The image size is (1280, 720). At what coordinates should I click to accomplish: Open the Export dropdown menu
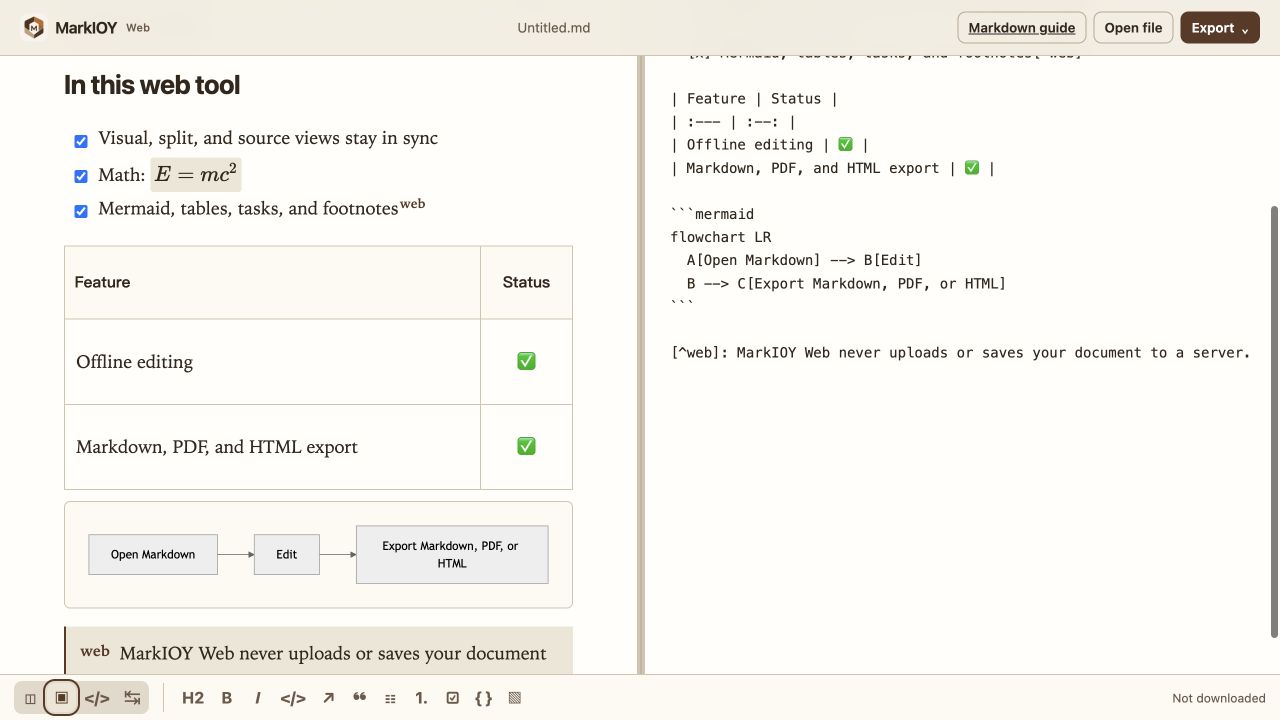click(1220, 28)
